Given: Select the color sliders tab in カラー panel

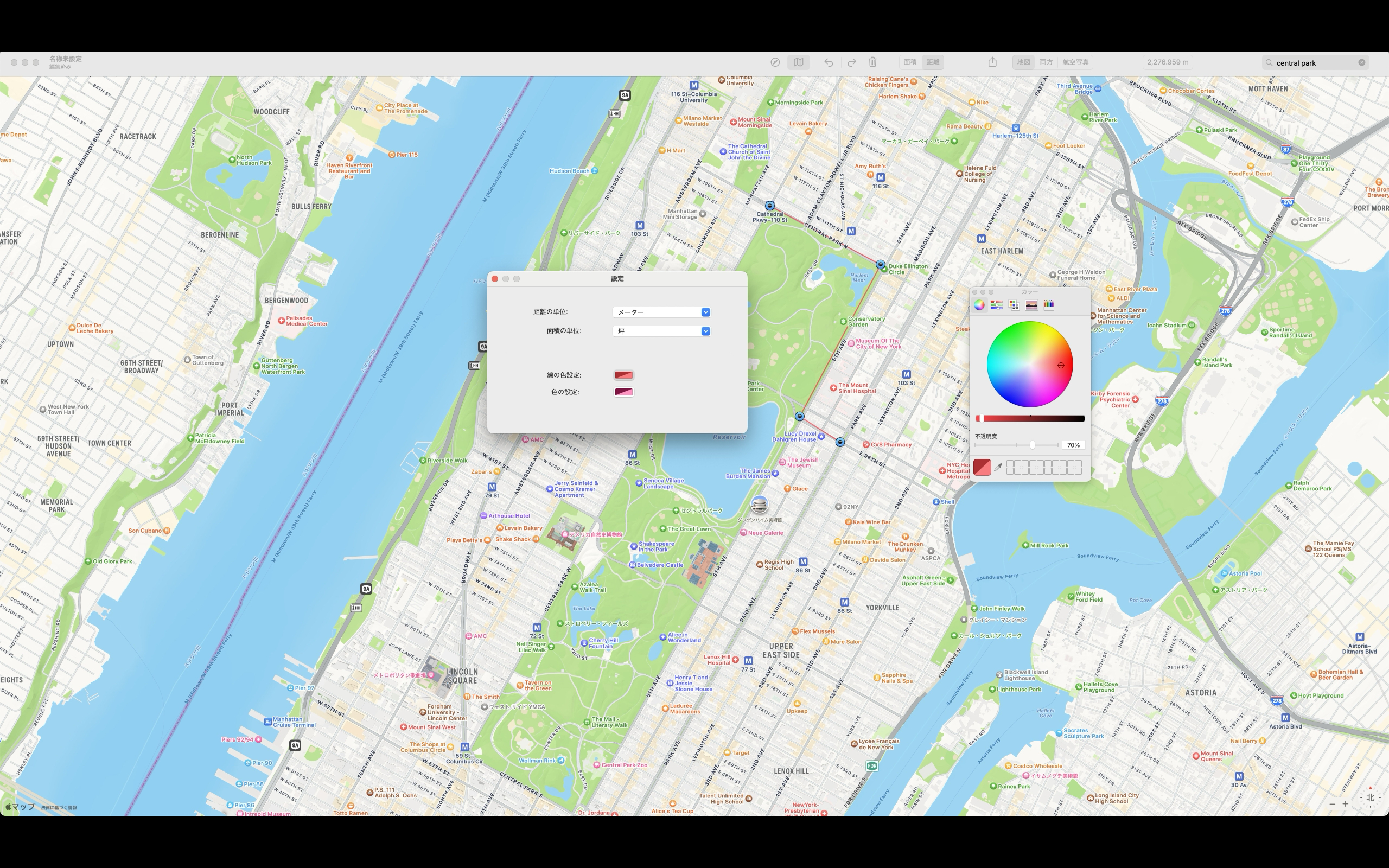Looking at the screenshot, I should [996, 305].
